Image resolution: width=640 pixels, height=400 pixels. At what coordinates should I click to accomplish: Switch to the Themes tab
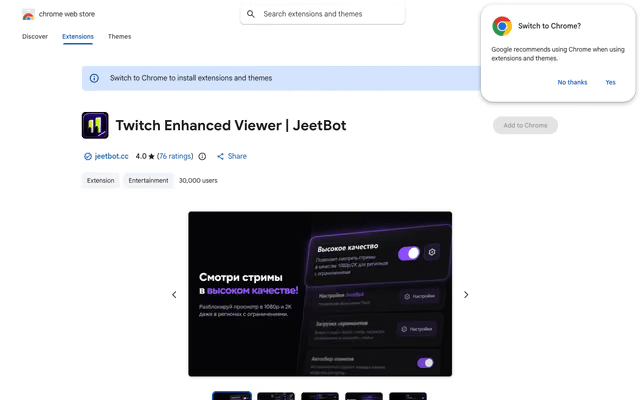pos(119,36)
